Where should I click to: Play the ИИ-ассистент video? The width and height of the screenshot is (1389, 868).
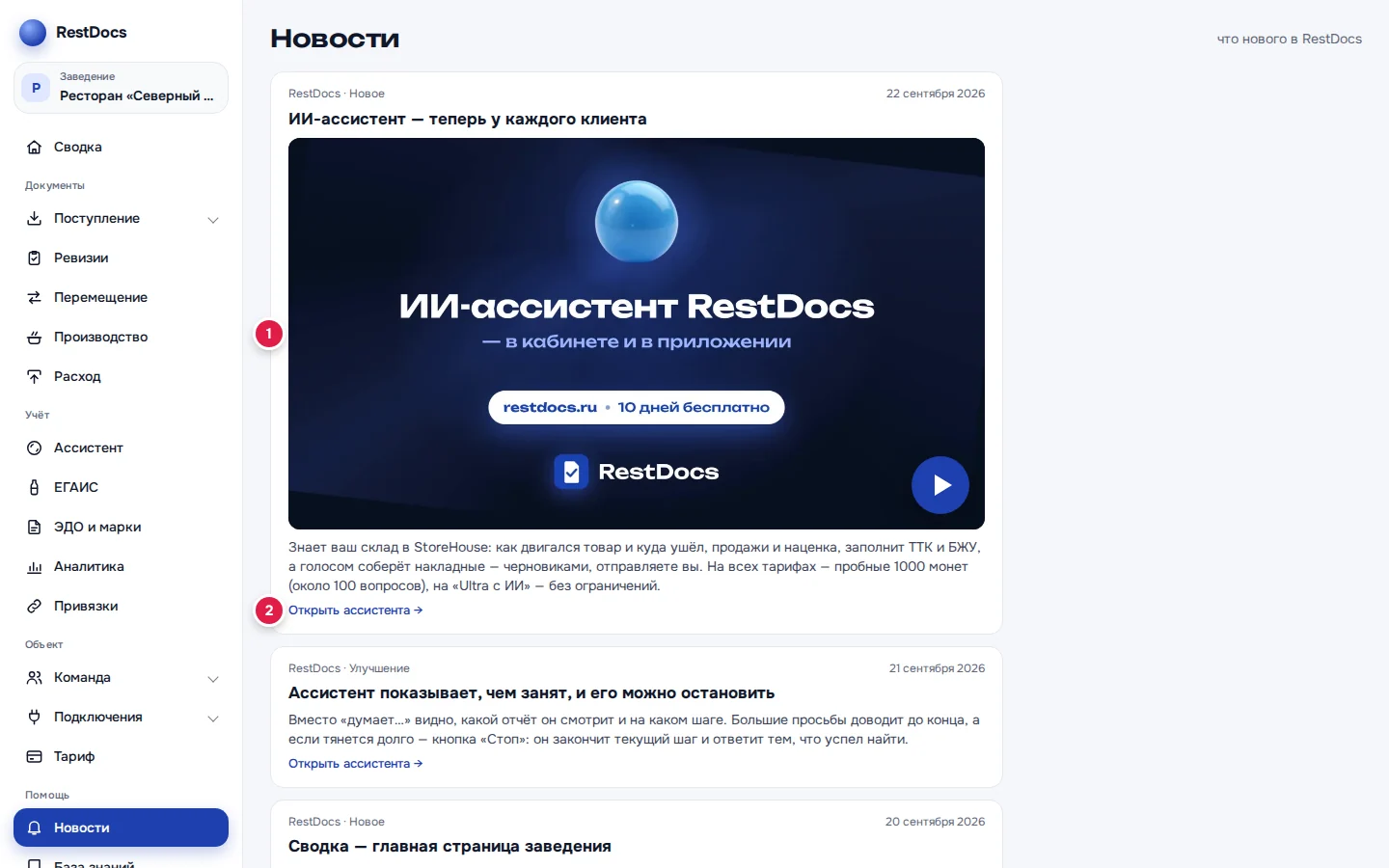940,485
